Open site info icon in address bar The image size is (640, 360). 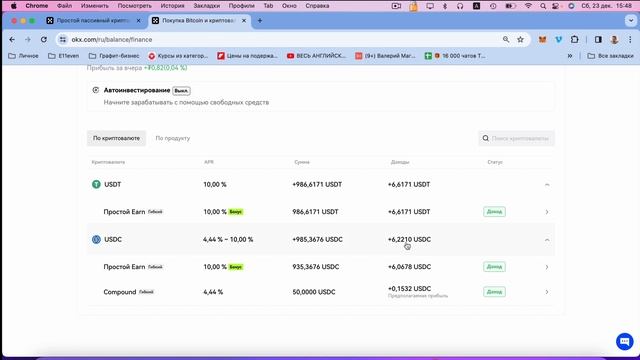[62, 40]
